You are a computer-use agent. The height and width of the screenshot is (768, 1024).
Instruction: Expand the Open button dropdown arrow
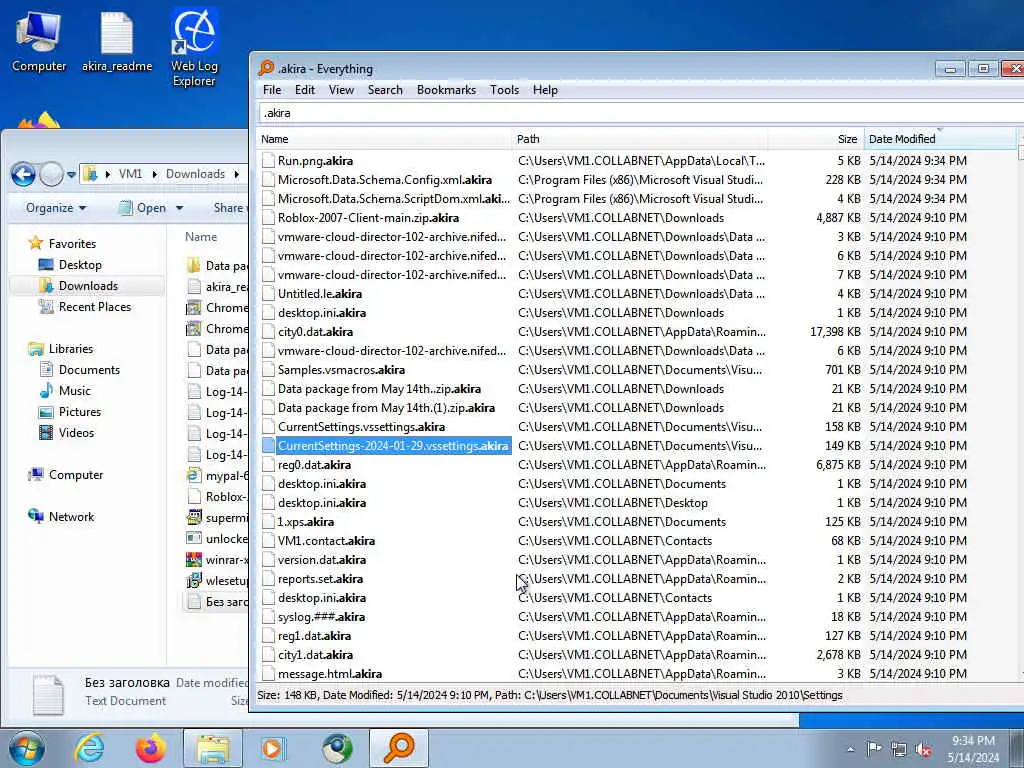pyautogui.click(x=180, y=208)
